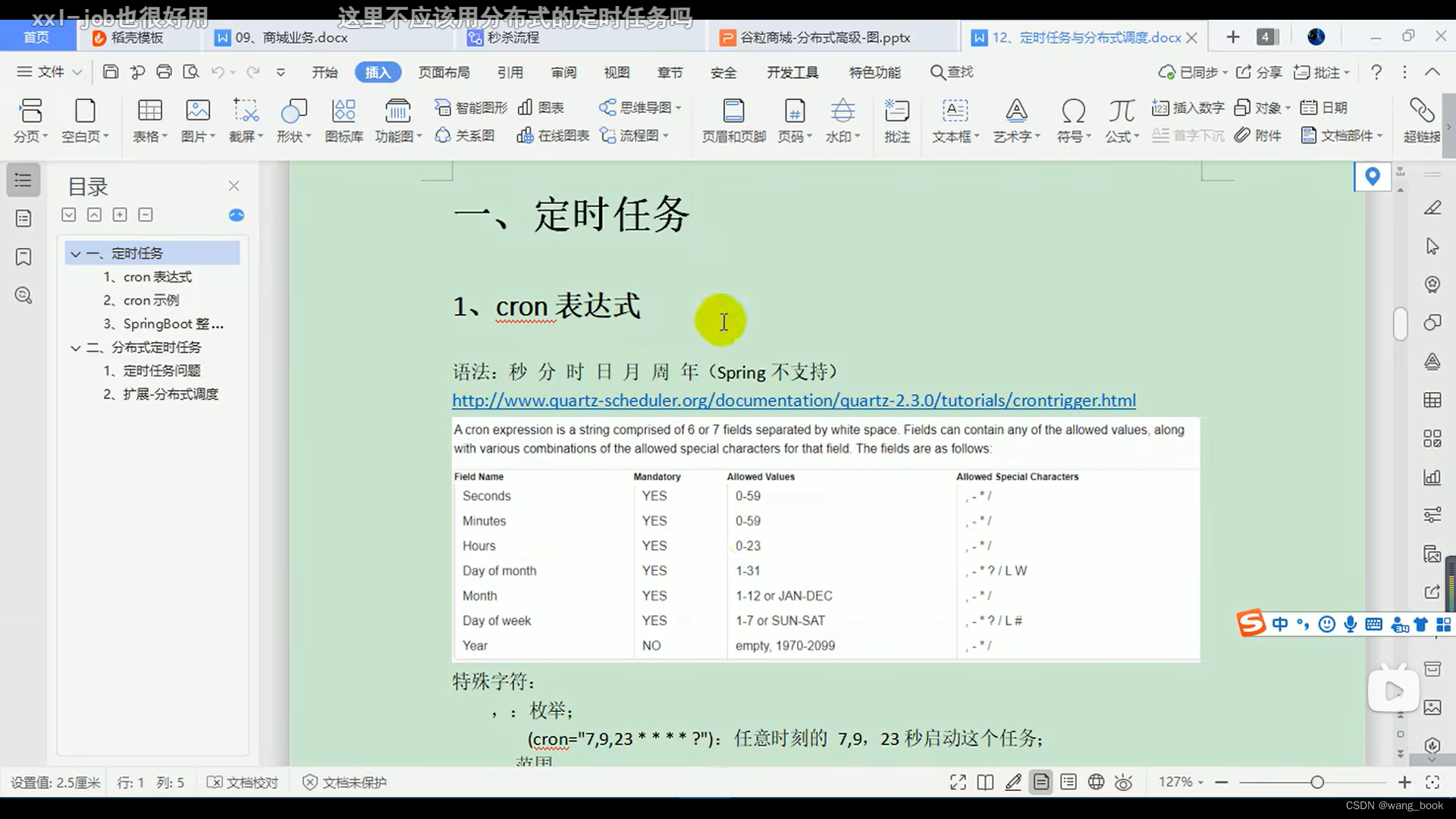
Task: Toggle document proofing (文档校对)
Action: click(x=243, y=783)
